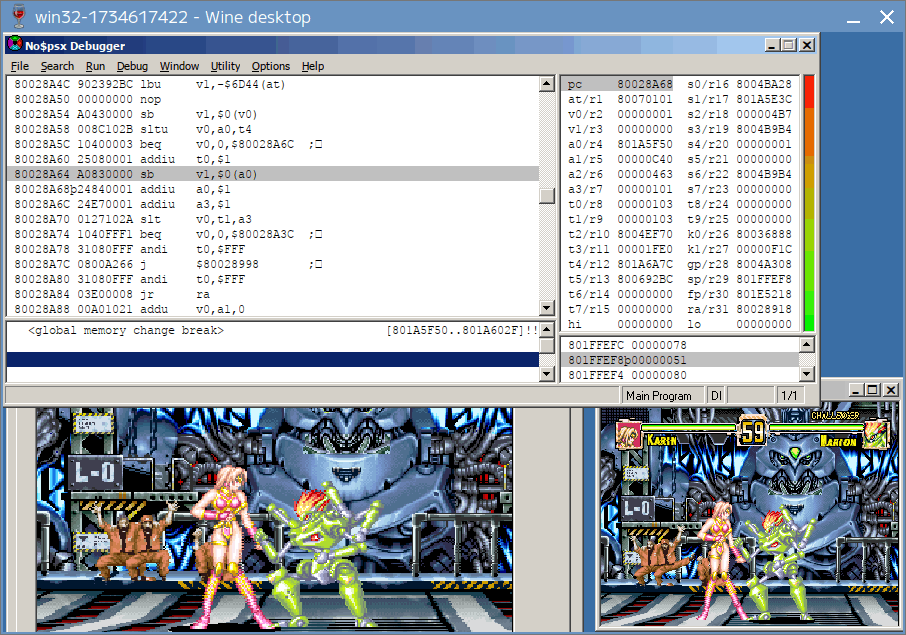Viewport: 906px width, 635px height.
Task: Select the highlighted line at 80028A64
Action: point(273,174)
